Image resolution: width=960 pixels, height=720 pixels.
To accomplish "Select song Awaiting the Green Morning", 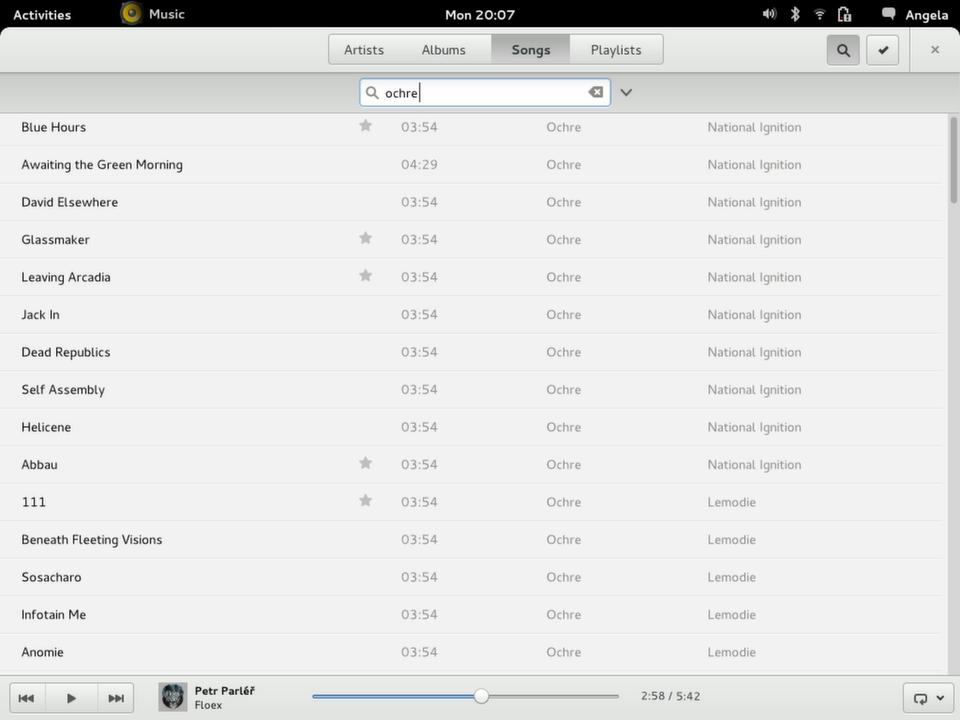I will [471, 165].
